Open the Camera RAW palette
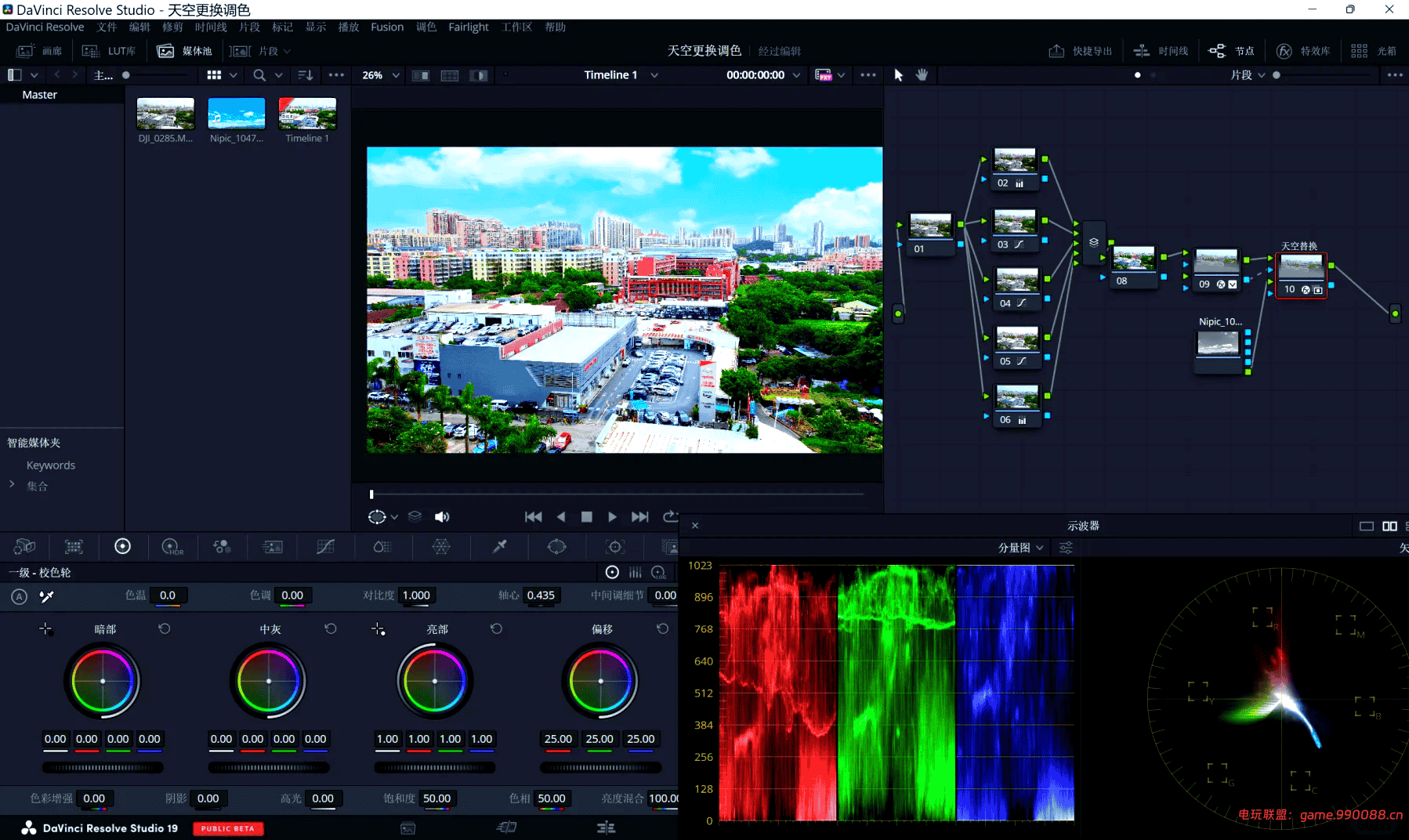Screen dimensions: 1409x840 point(24,547)
